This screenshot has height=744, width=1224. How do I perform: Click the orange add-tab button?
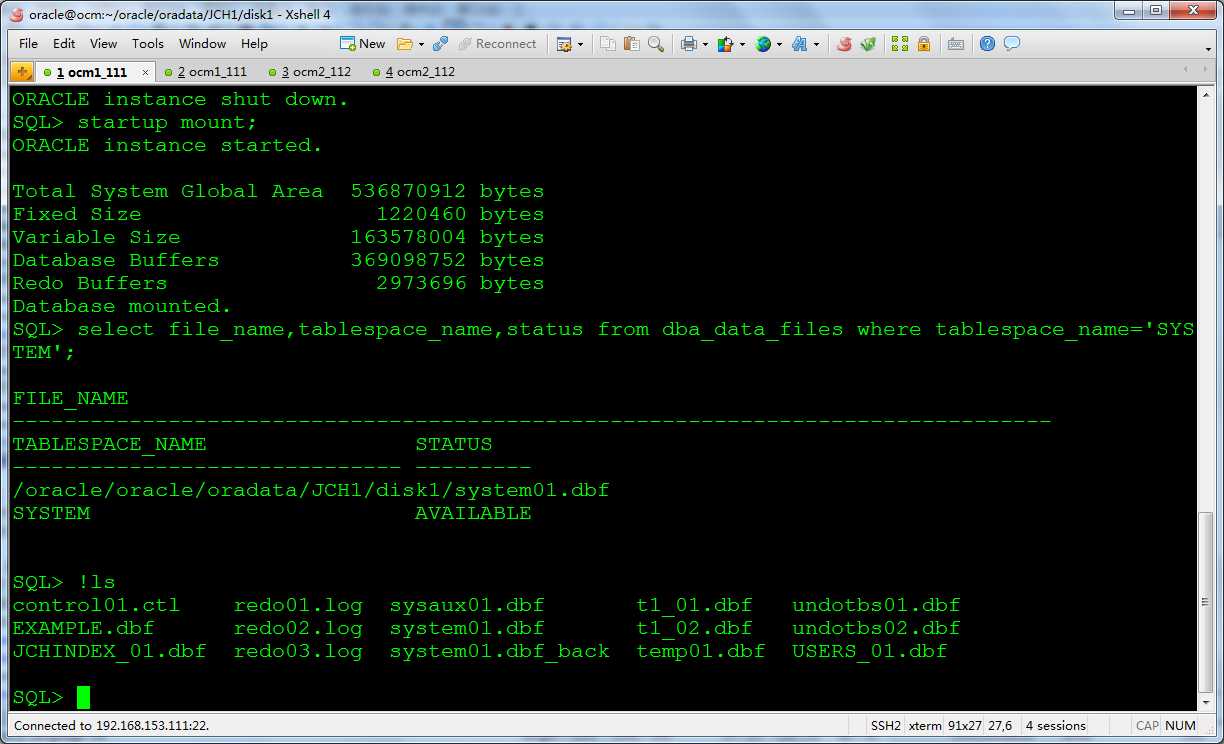(x=22, y=72)
